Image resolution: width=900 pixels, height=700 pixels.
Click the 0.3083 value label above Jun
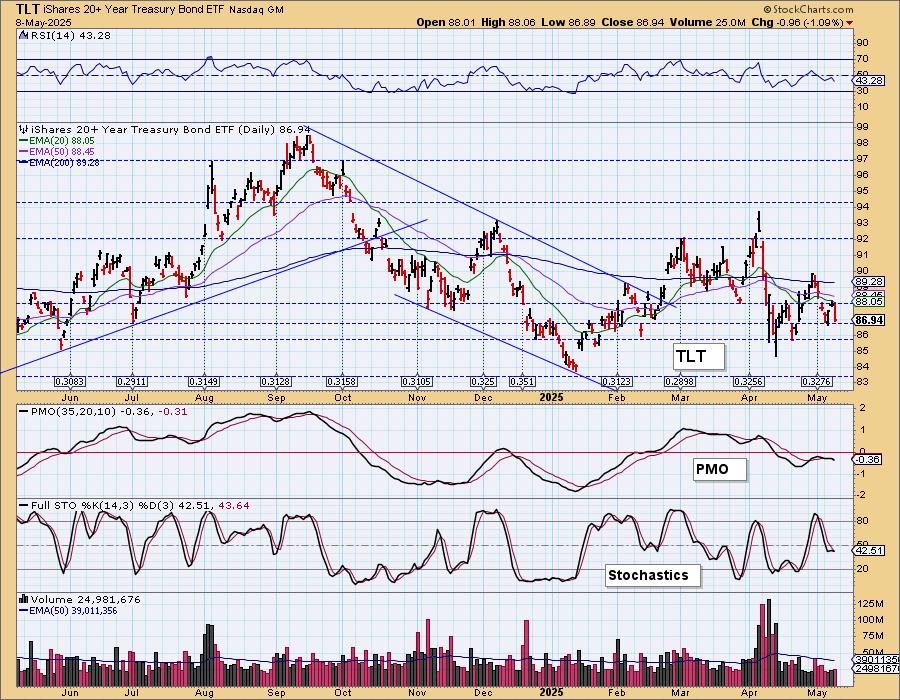point(69,382)
